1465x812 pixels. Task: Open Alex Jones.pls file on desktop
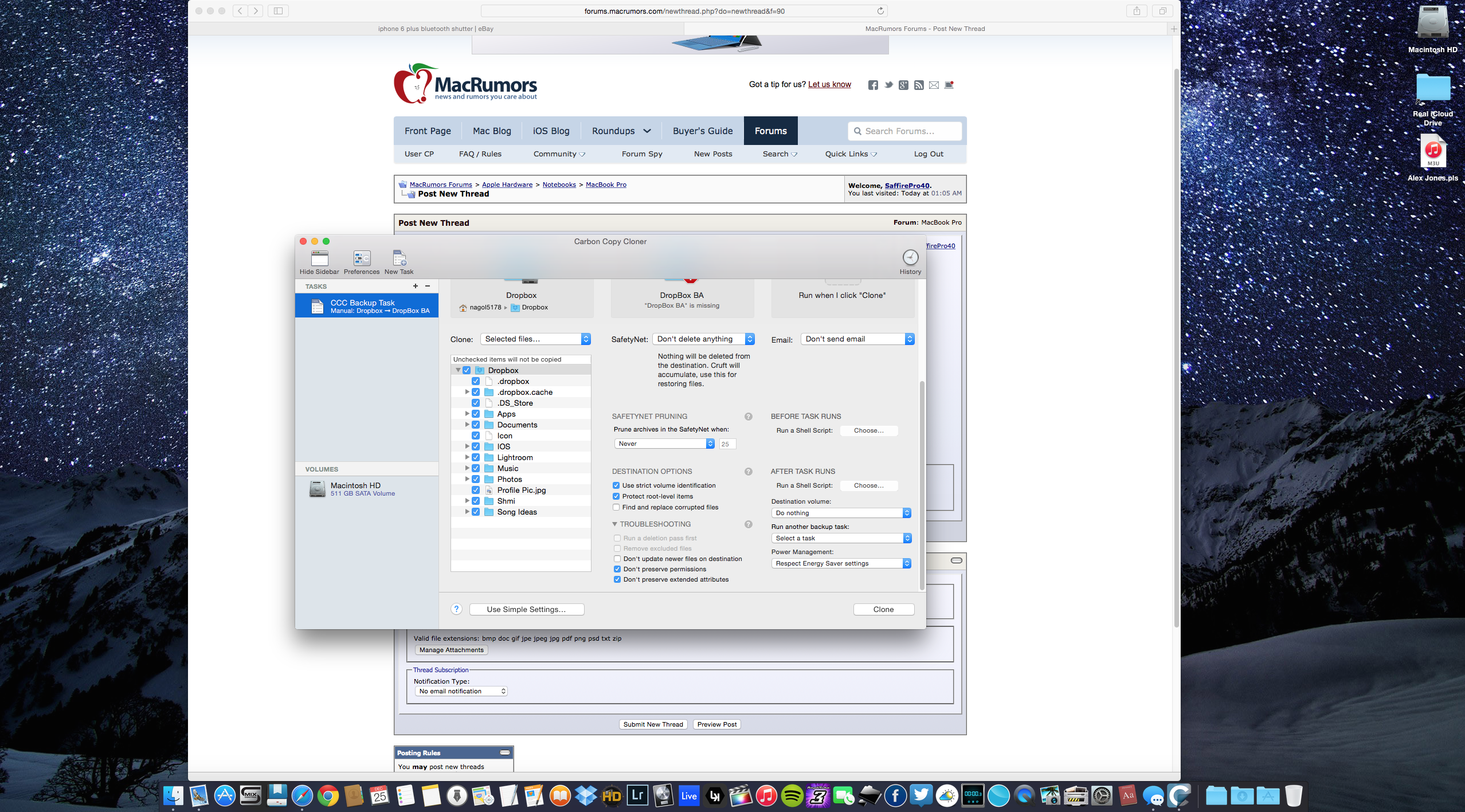point(1432,151)
